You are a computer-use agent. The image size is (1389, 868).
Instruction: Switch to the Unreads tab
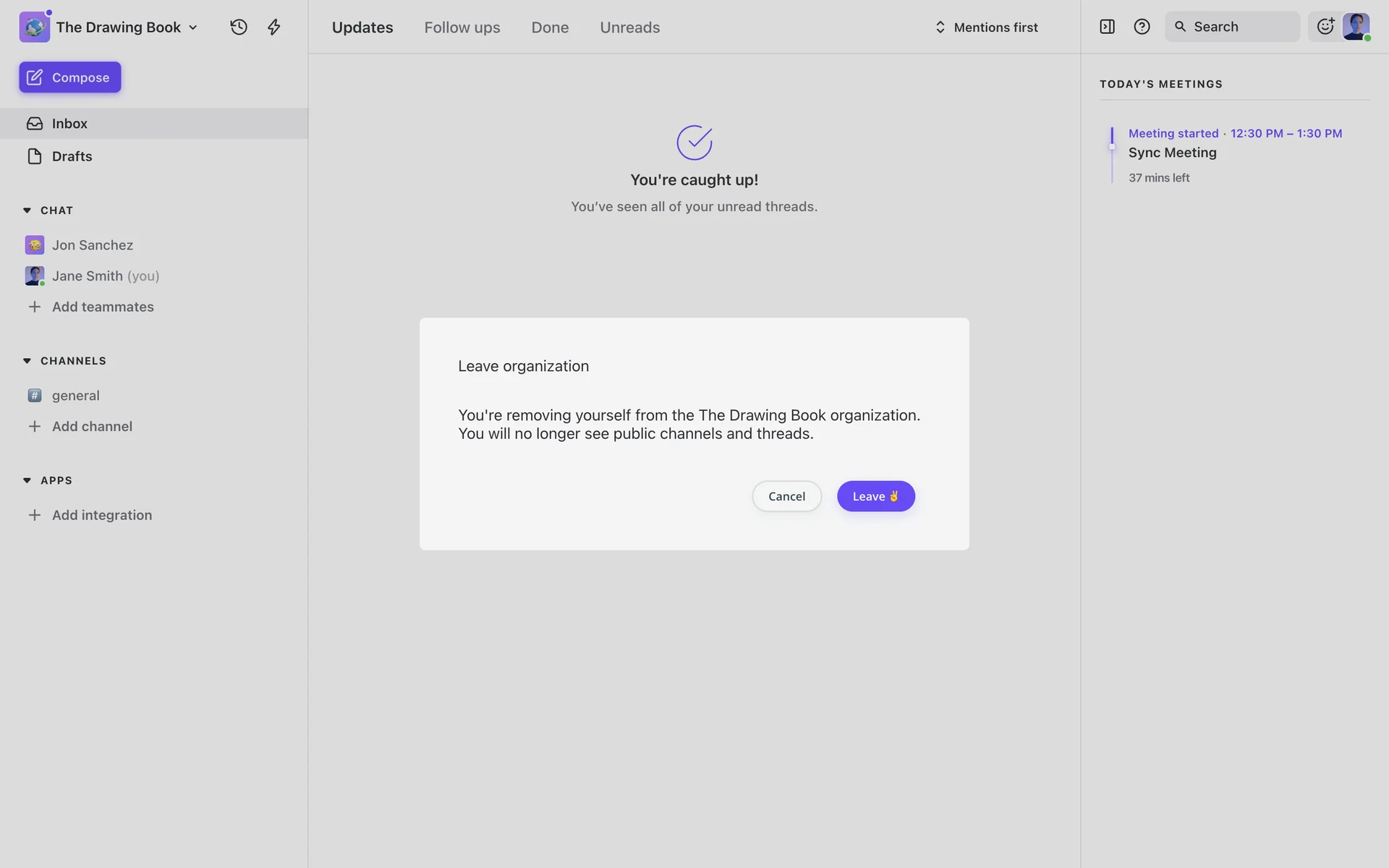(x=629, y=27)
